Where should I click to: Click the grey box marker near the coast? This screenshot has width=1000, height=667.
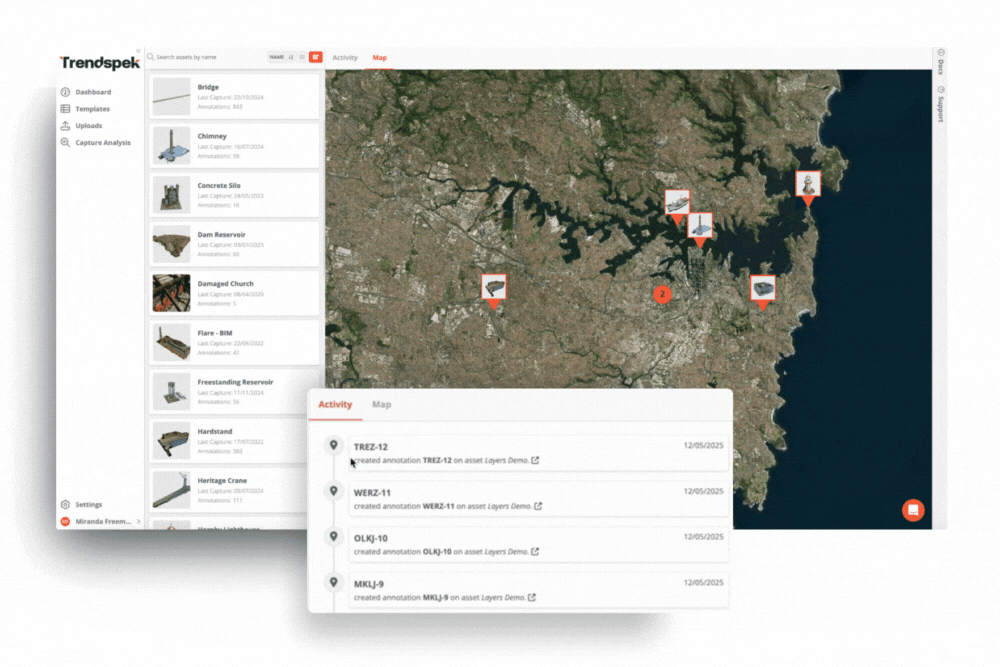click(763, 292)
